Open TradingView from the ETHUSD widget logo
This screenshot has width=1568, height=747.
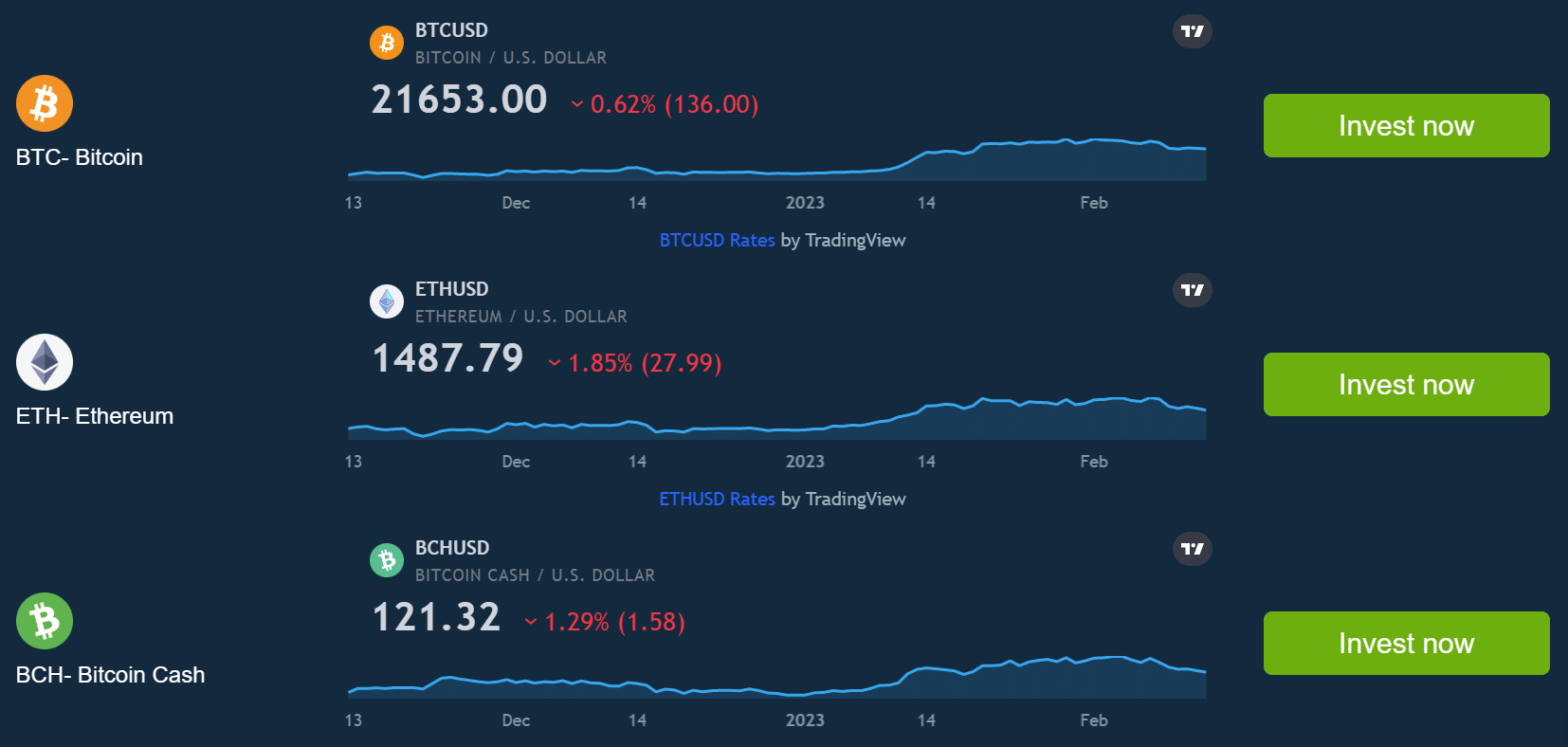pyautogui.click(x=1192, y=290)
